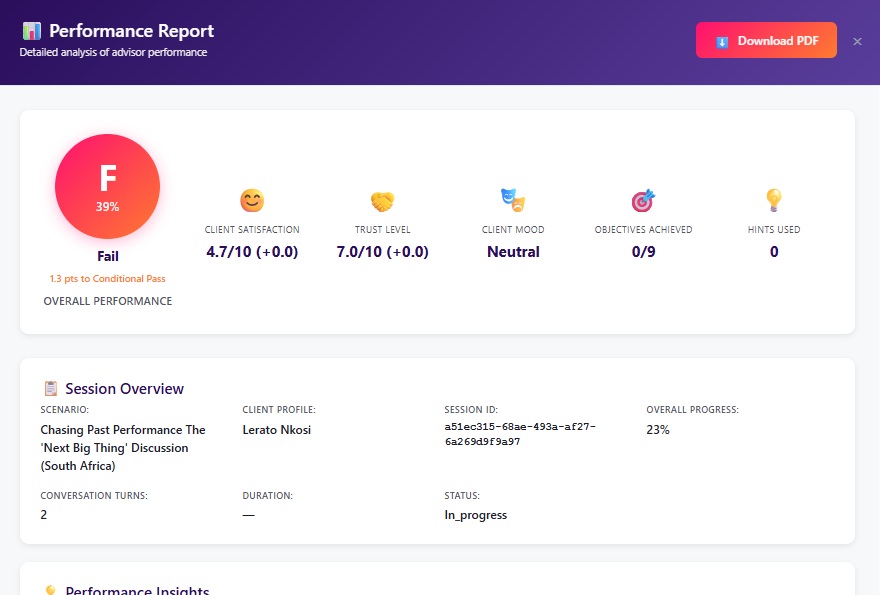Click the Session Overview section heading
The width and height of the screenshot is (880, 595).
point(126,388)
